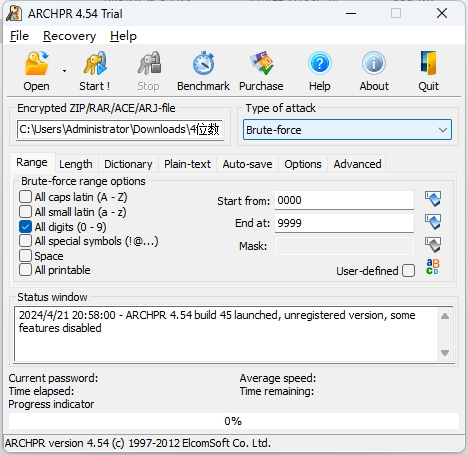
Task: Open the Help documentation icon
Action: tap(320, 71)
